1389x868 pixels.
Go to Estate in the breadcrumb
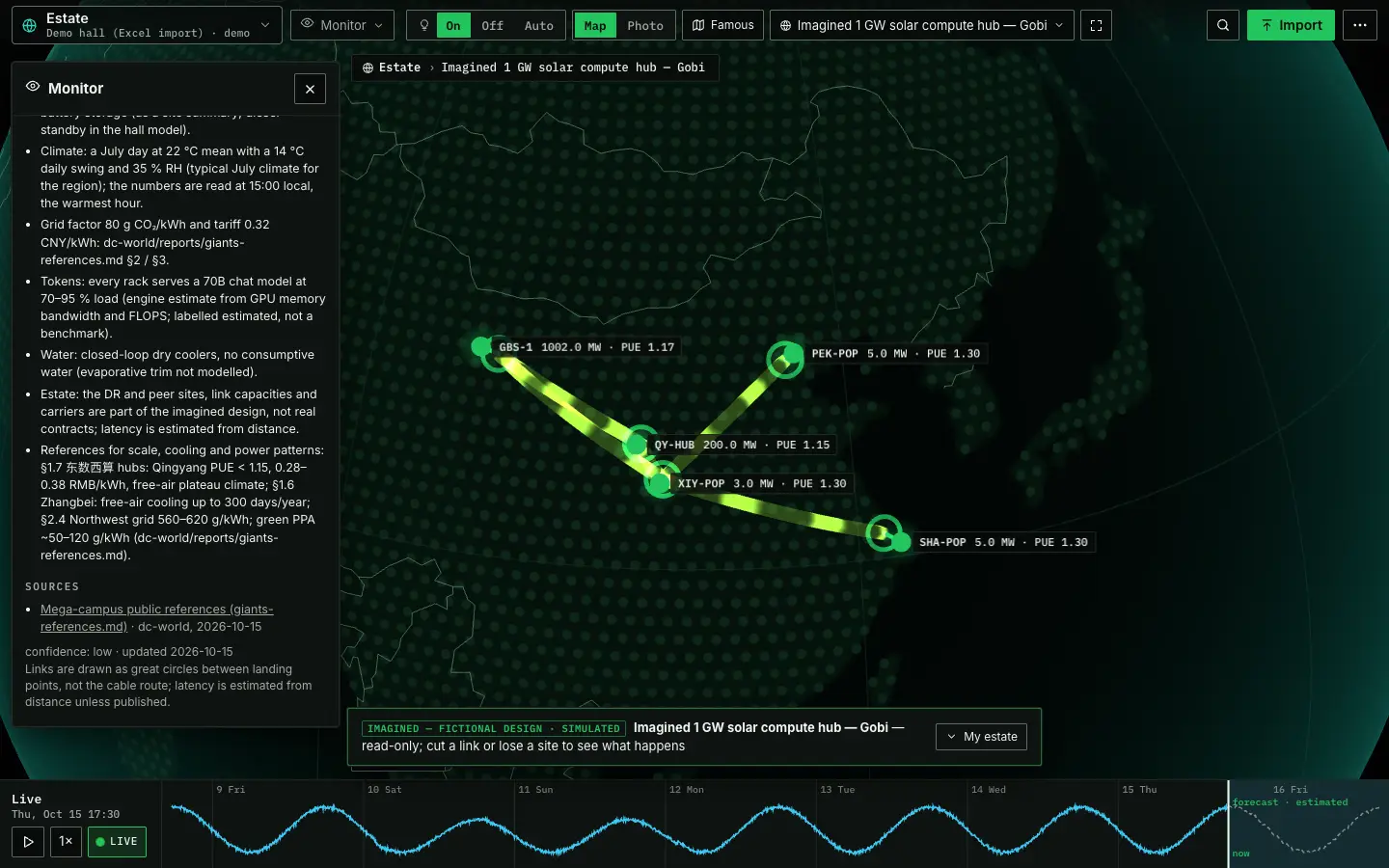pos(399,68)
